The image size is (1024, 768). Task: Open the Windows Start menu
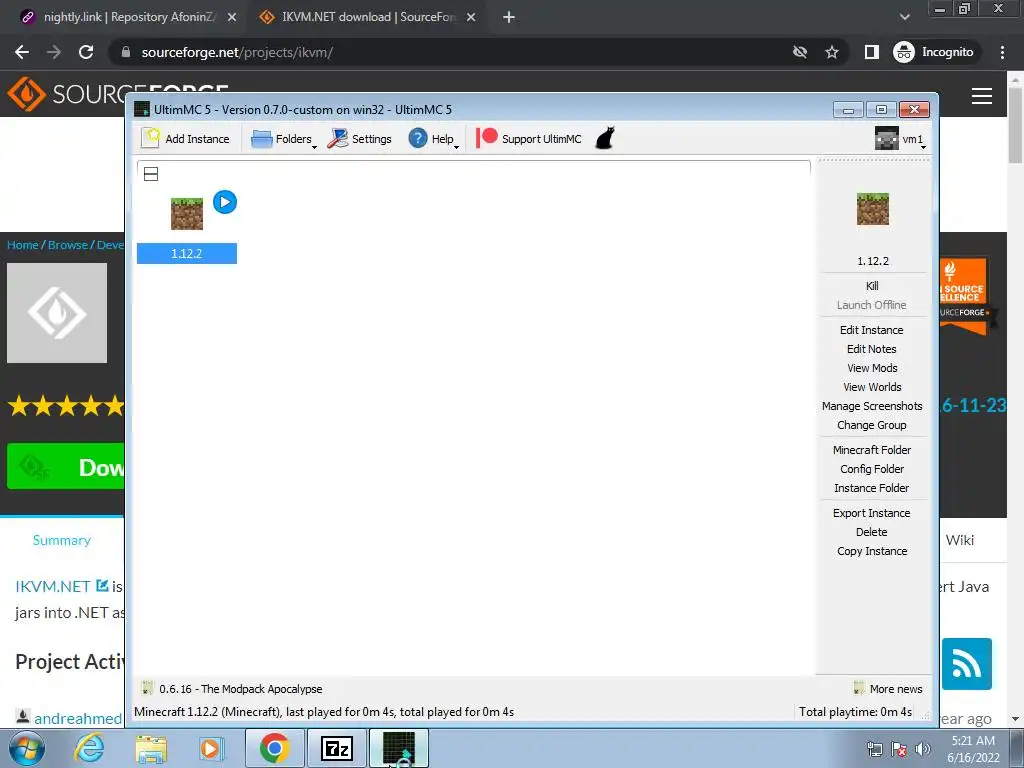(x=27, y=748)
